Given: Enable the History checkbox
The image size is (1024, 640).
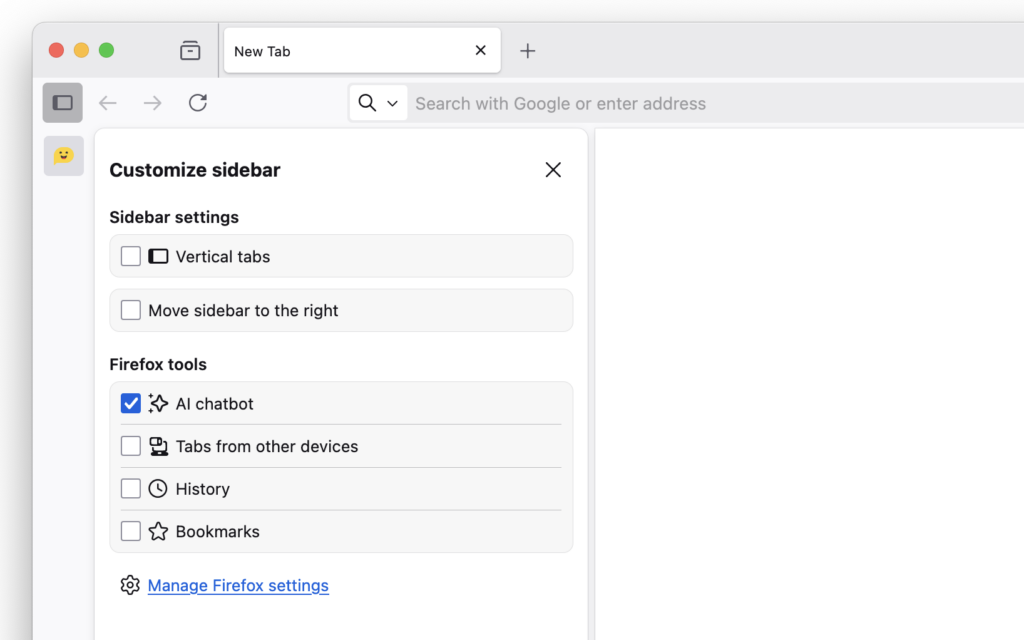Looking at the screenshot, I should [130, 488].
